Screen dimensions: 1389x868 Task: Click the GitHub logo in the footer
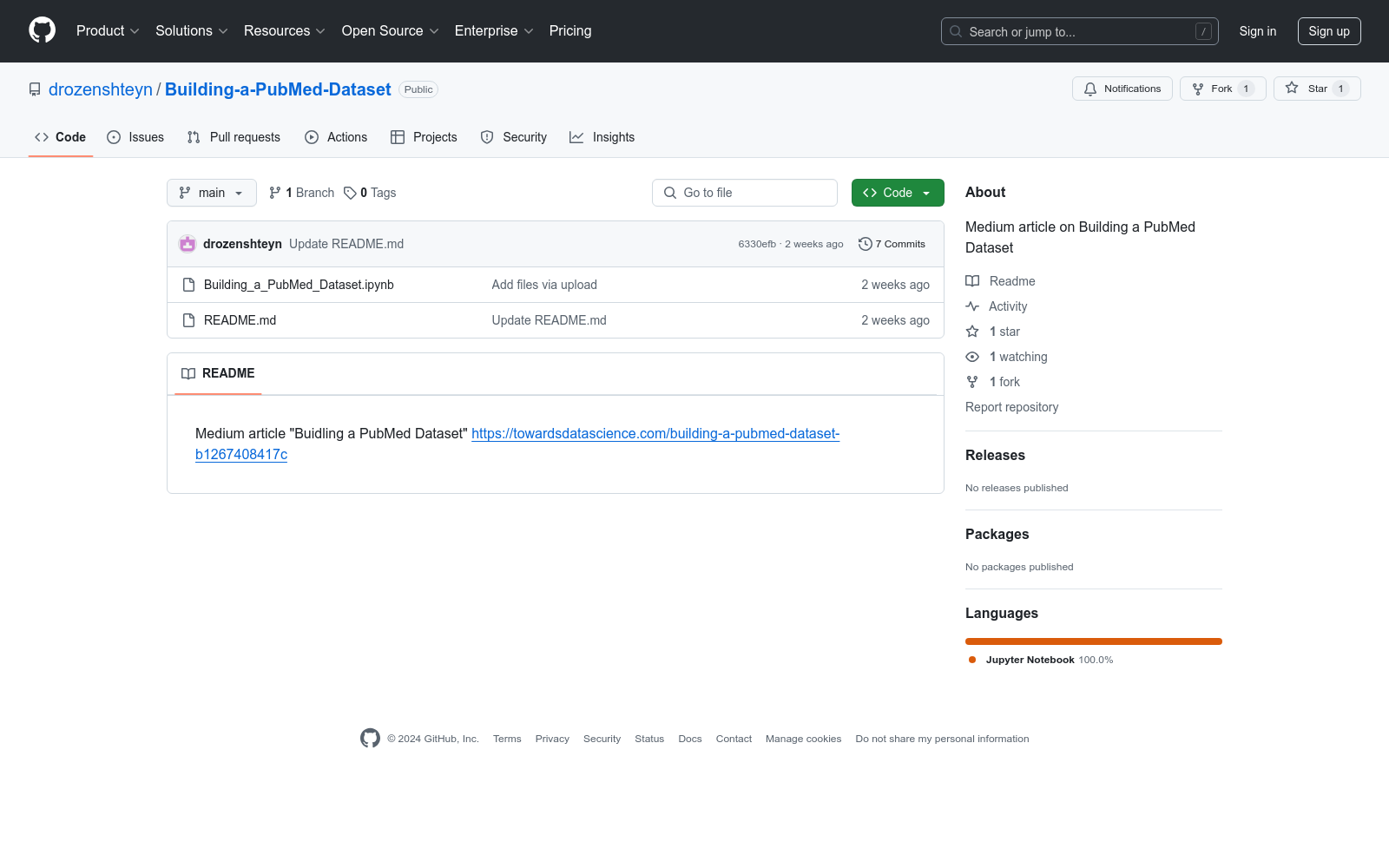[370, 738]
